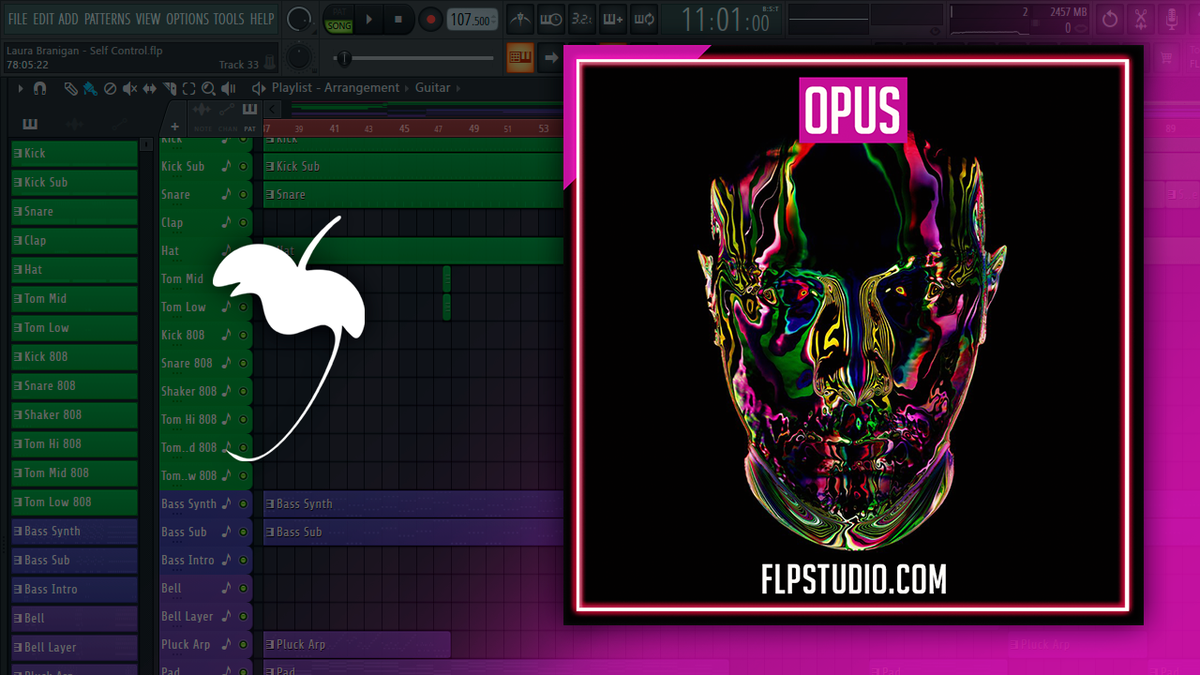Viewport: 1200px width, 675px height.
Task: Click the snap magnet icon
Action: [x=39, y=88]
